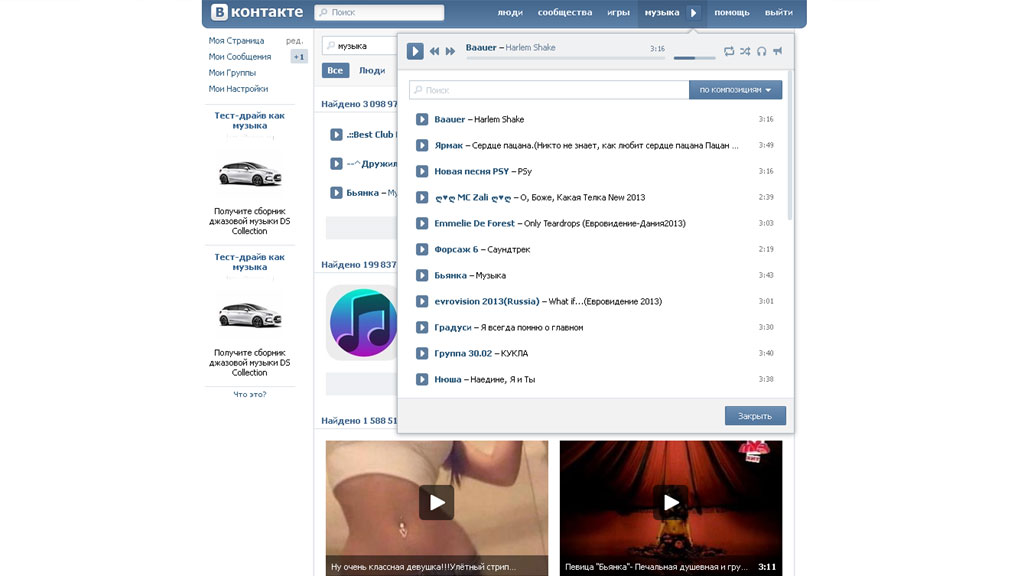Play Emmelie De Forest – Only Teardrops
This screenshot has width=1024, height=576.
[x=422, y=223]
